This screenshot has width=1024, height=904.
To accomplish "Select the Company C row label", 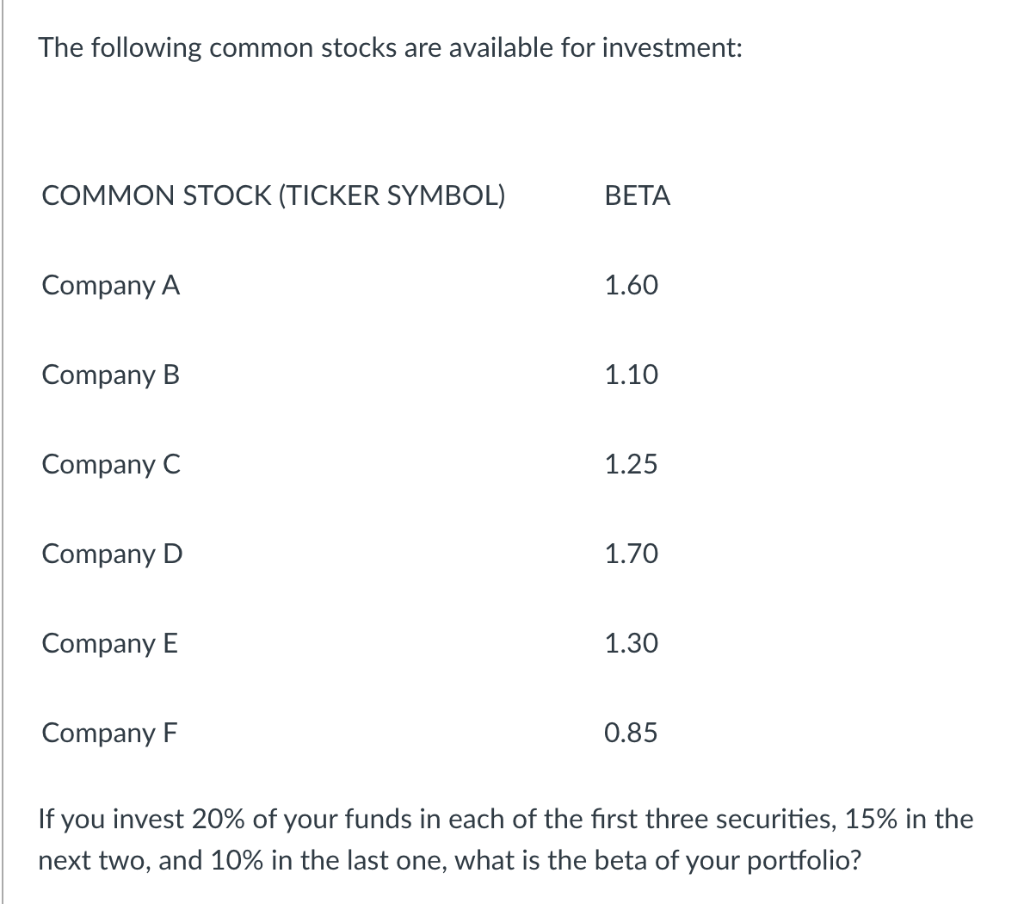I will [111, 464].
